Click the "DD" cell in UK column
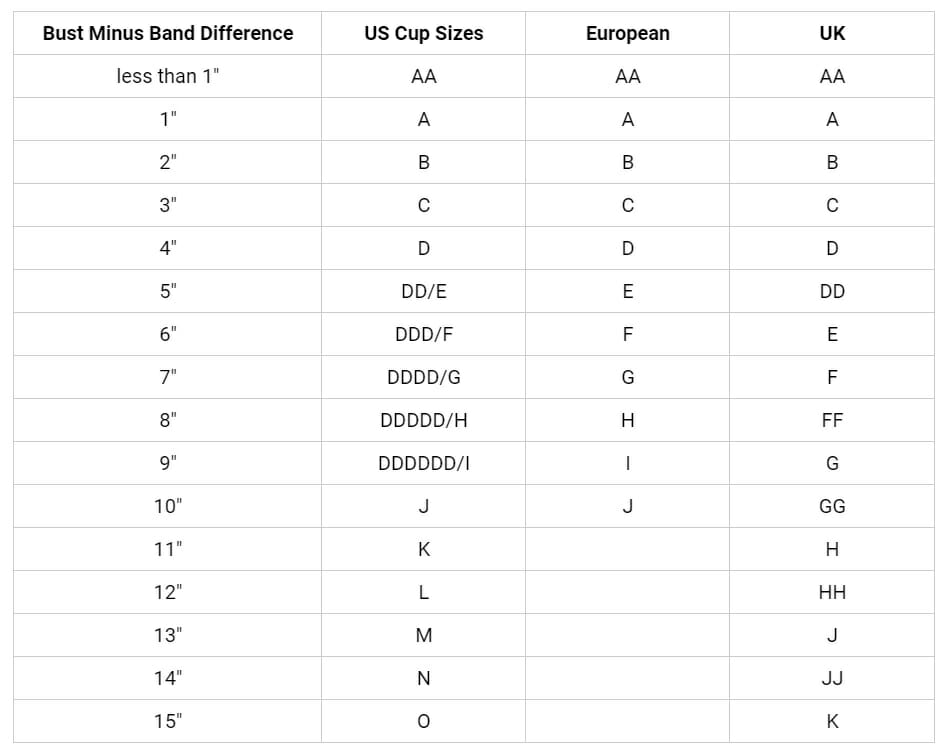This screenshot has width=945, height=755. tap(832, 291)
